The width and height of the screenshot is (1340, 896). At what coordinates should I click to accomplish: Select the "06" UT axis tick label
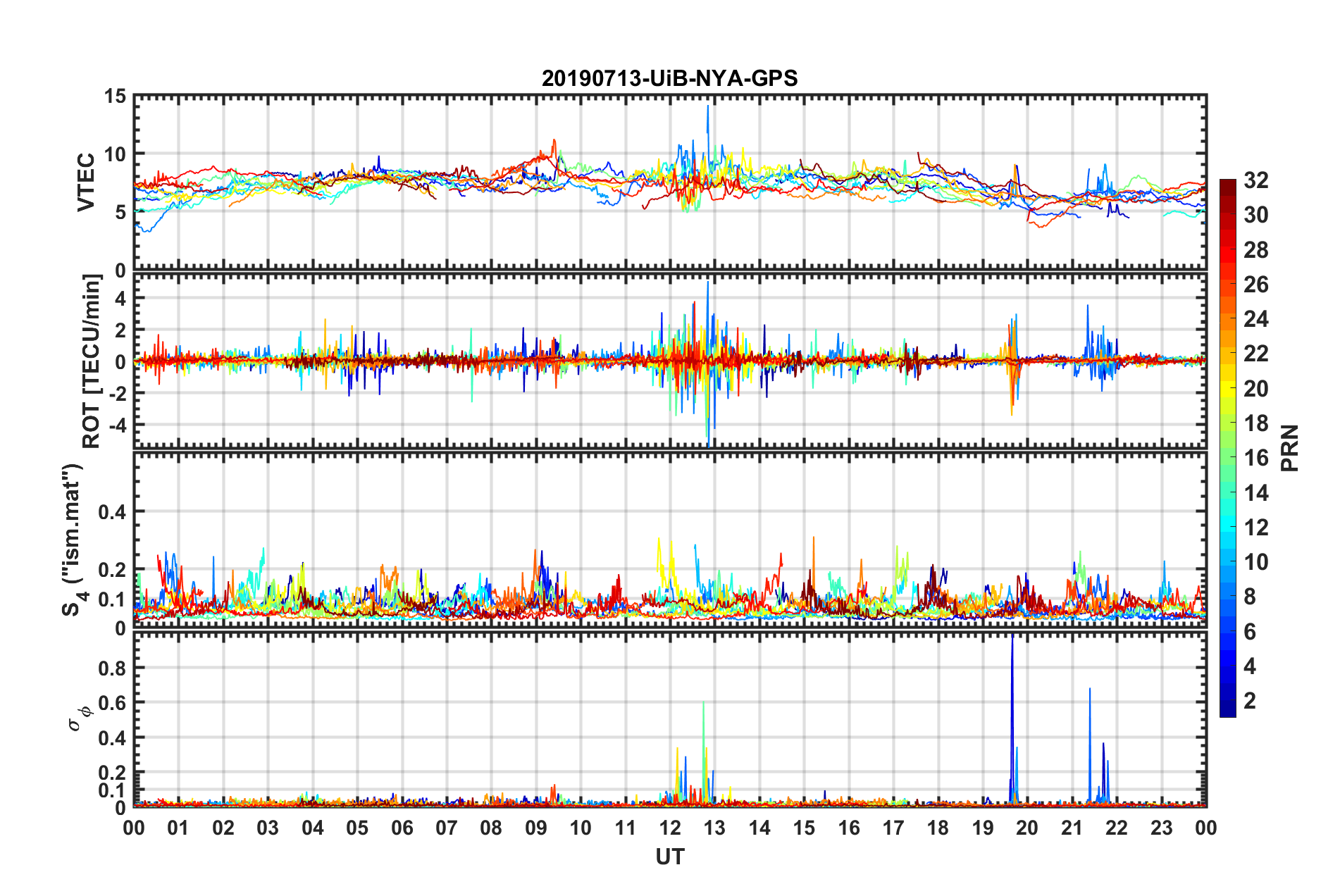click(x=402, y=828)
